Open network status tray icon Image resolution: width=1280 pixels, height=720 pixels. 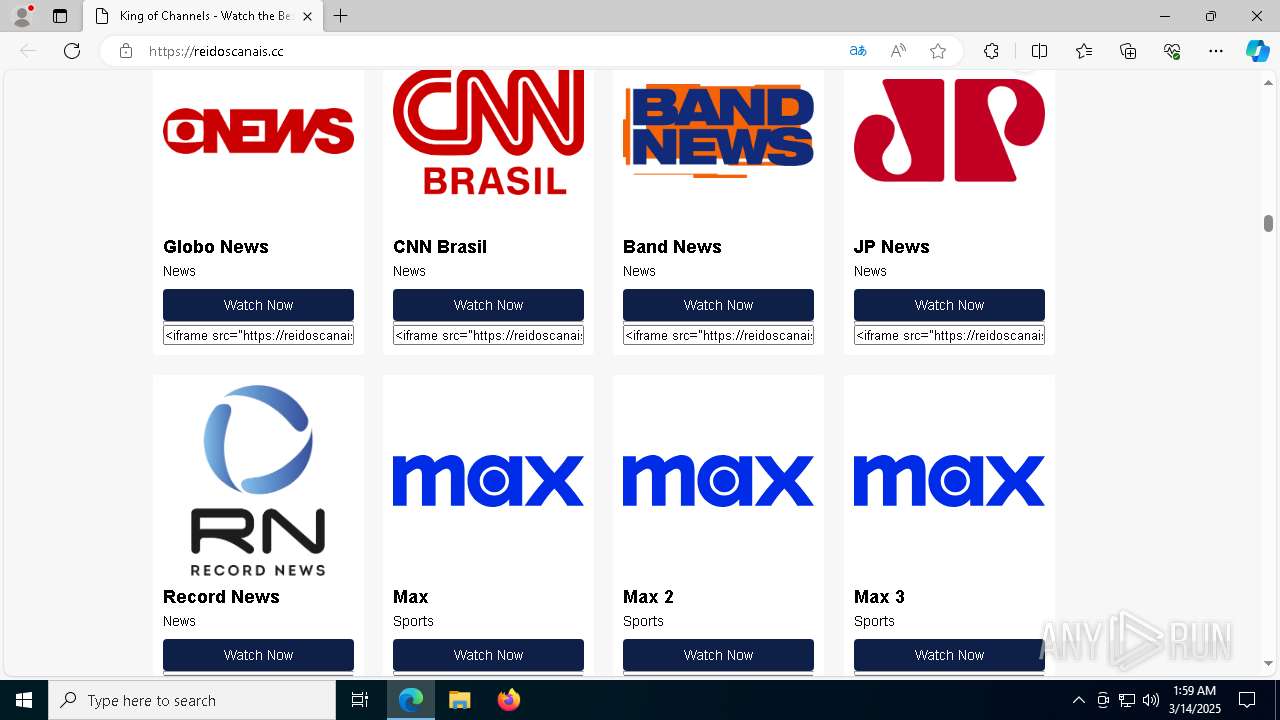1127,700
